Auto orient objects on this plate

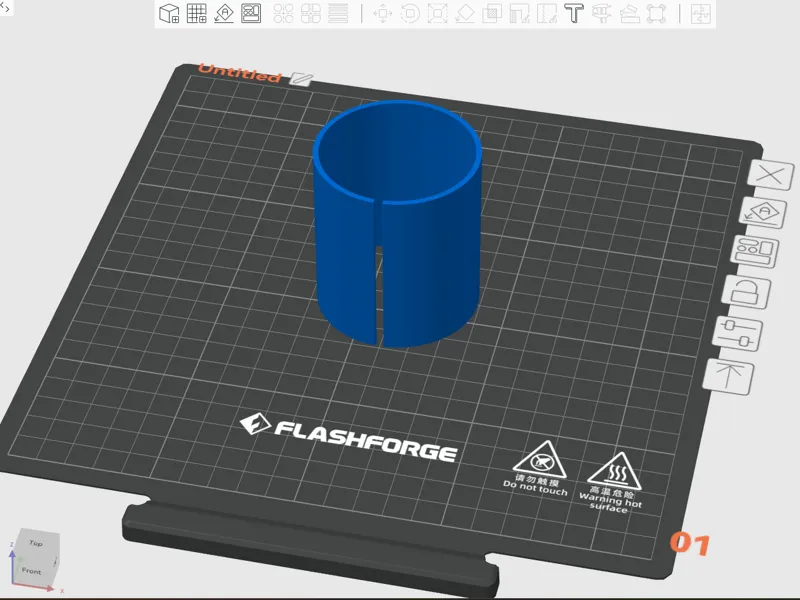pos(763,213)
